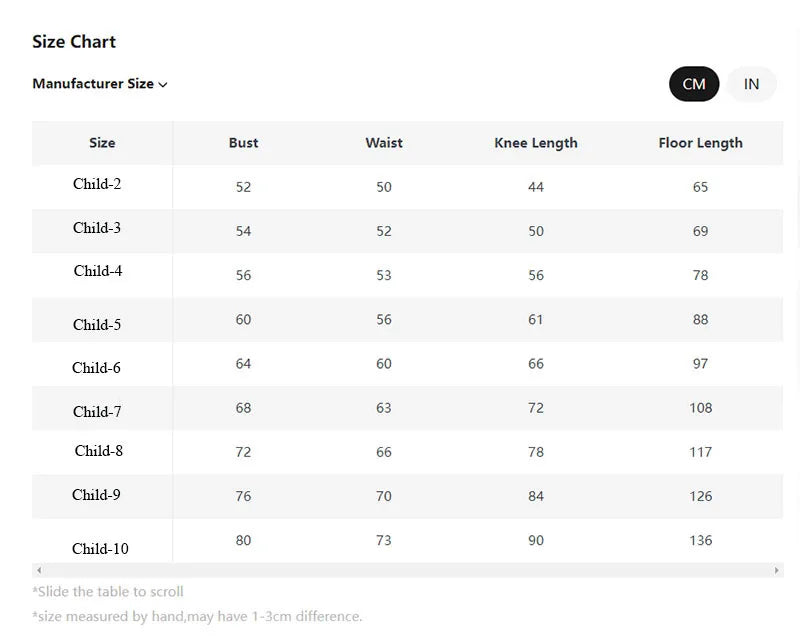Viewport: 800px width, 637px height.
Task: Switch units to CM
Action: (694, 84)
